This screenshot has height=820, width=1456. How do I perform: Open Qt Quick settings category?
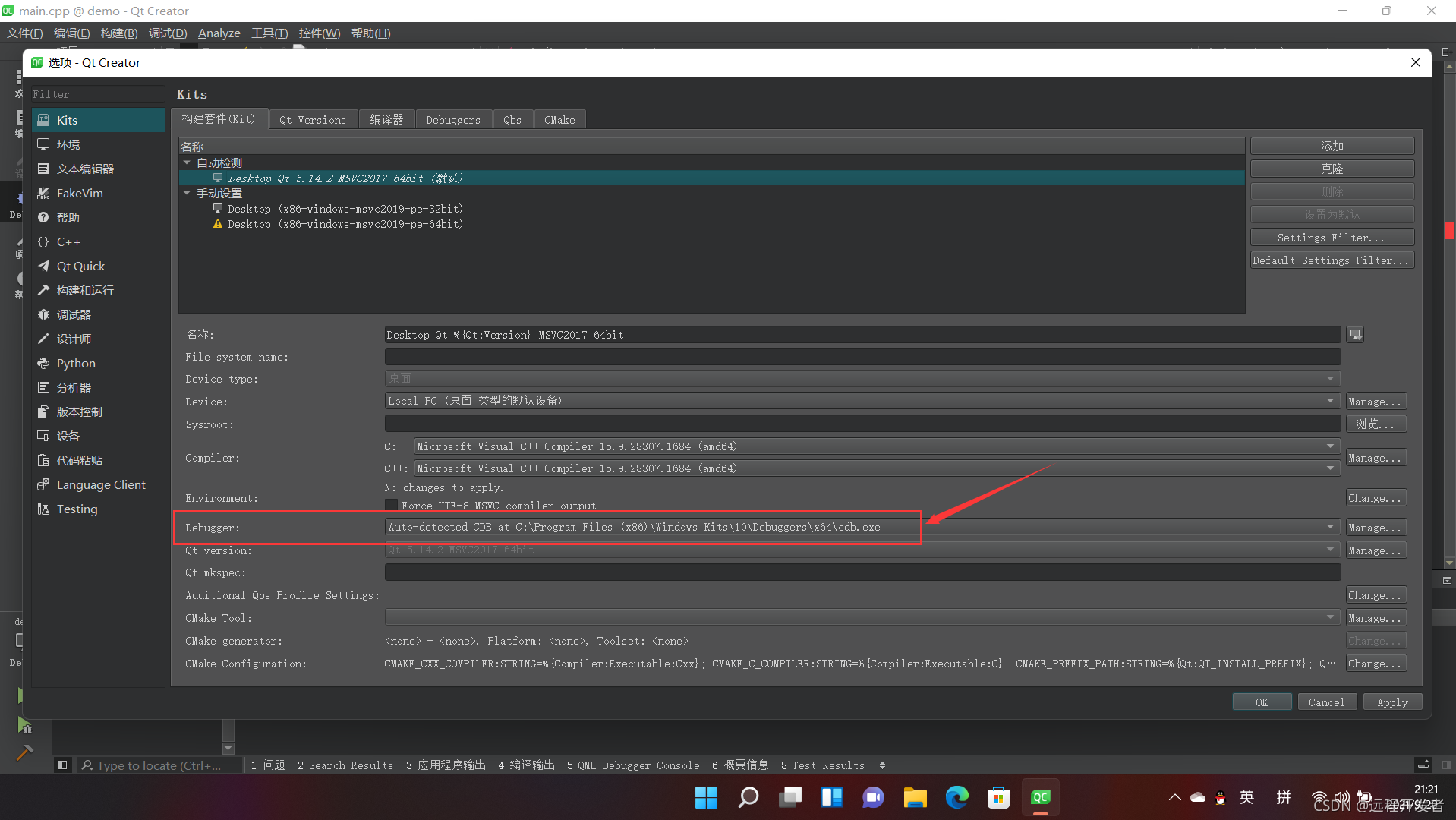click(98, 266)
